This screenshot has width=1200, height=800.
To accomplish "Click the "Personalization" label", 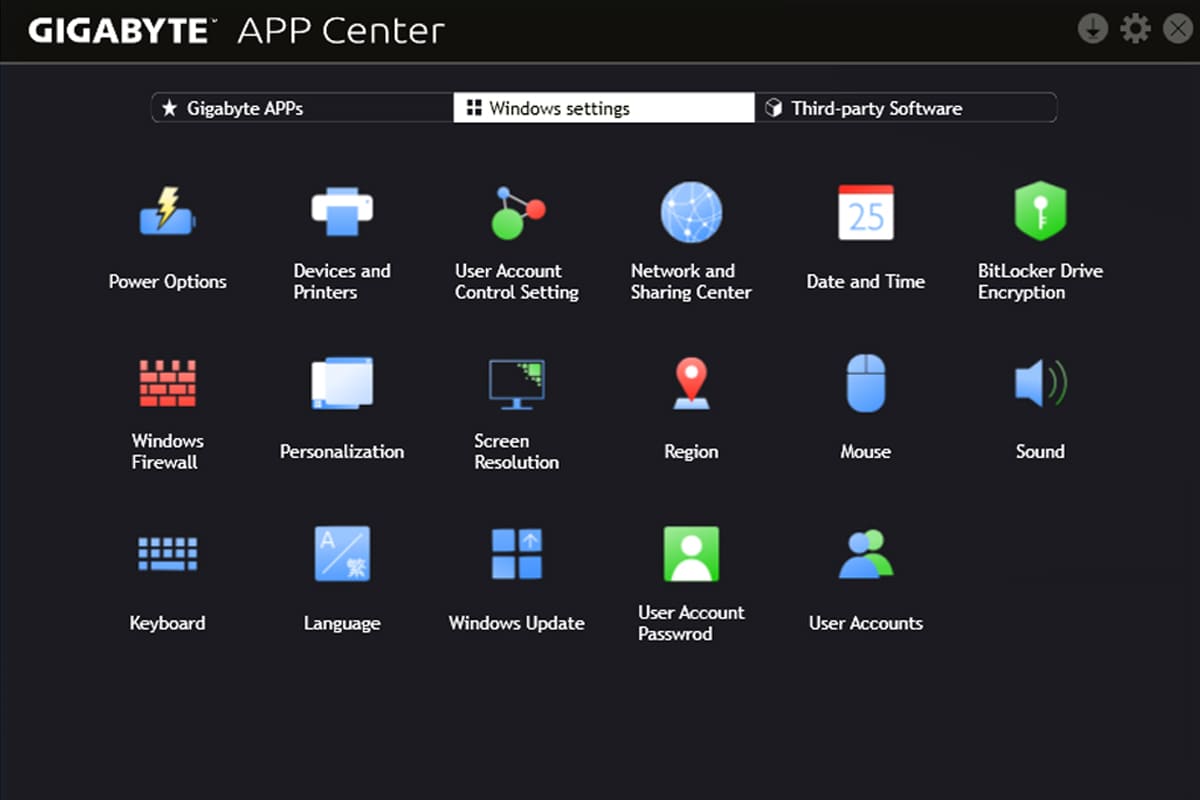I will (342, 452).
